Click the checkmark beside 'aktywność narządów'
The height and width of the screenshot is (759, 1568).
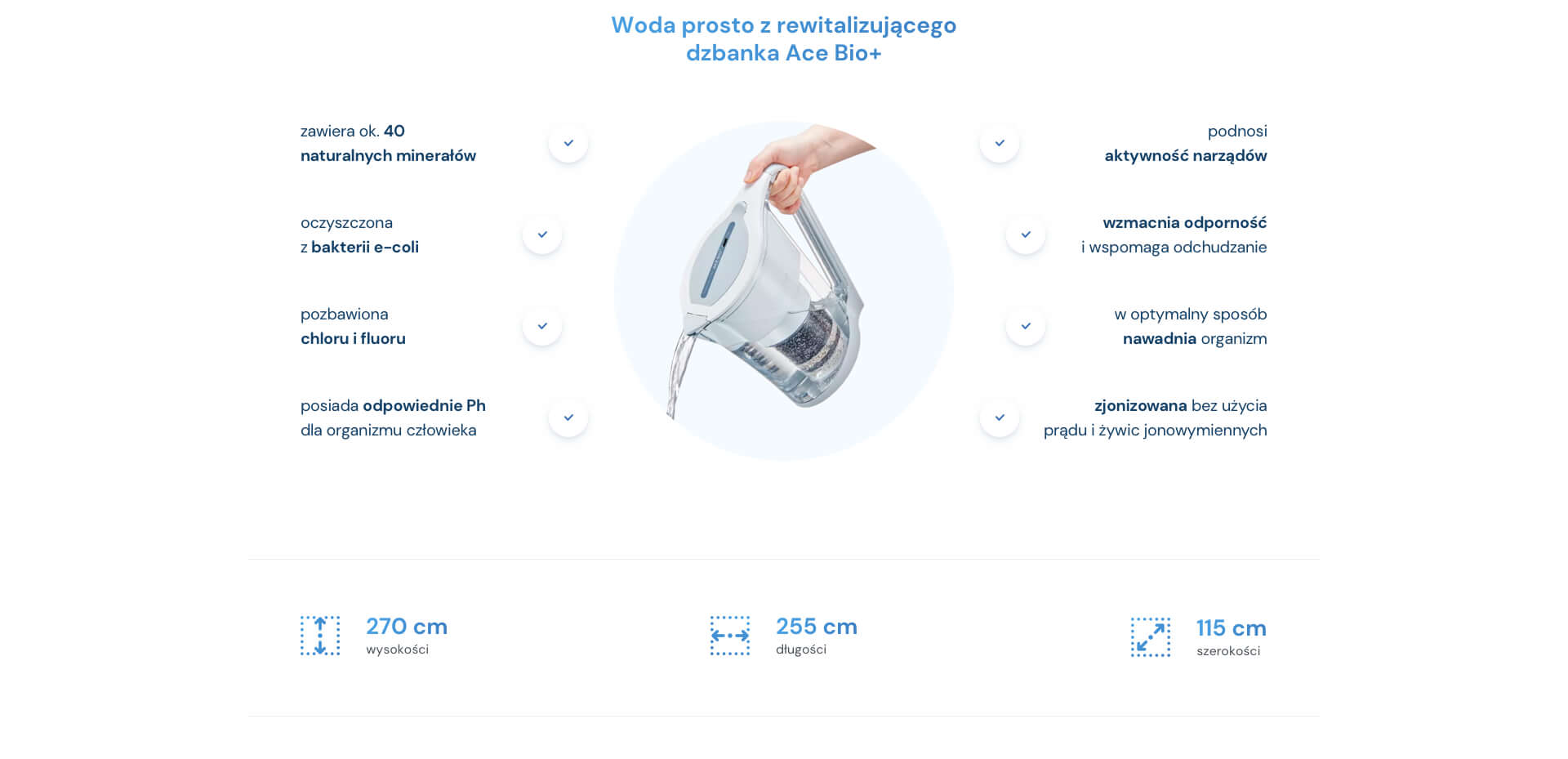(x=1000, y=143)
